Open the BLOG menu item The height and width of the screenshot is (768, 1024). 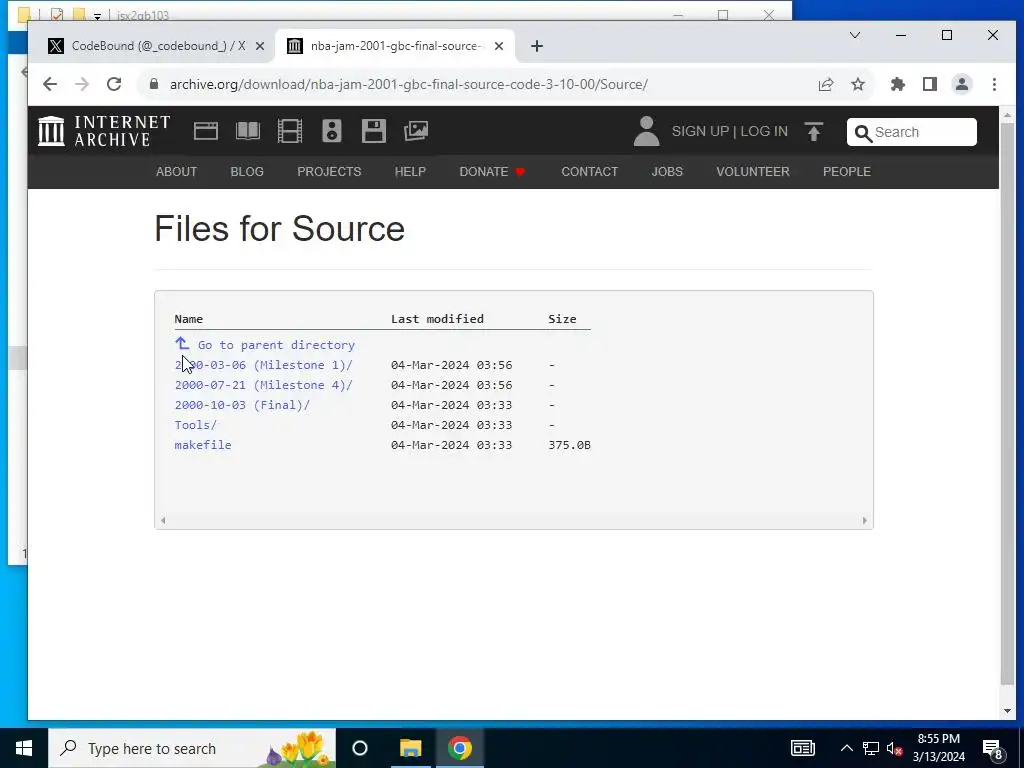coord(247,172)
